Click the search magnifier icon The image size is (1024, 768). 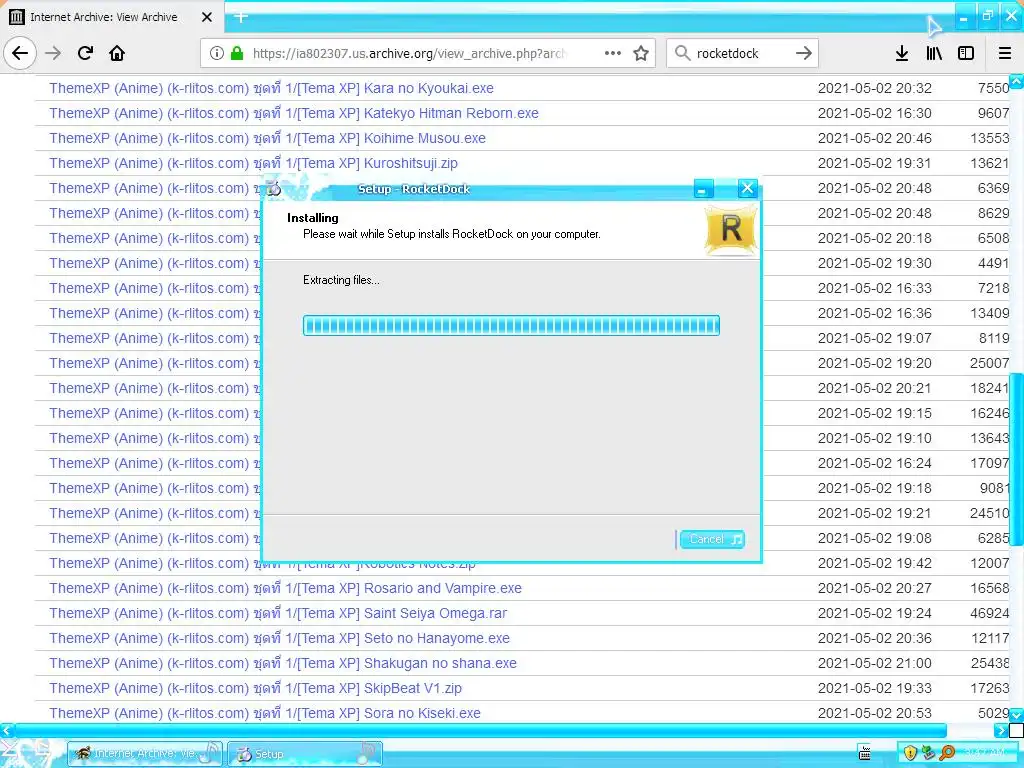tap(682, 53)
